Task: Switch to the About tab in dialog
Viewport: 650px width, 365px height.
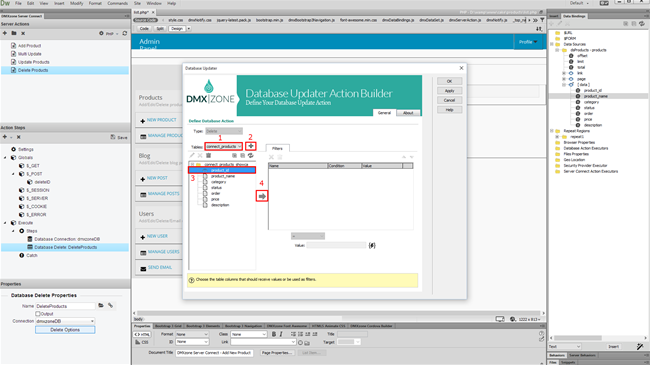Action: coord(408,113)
